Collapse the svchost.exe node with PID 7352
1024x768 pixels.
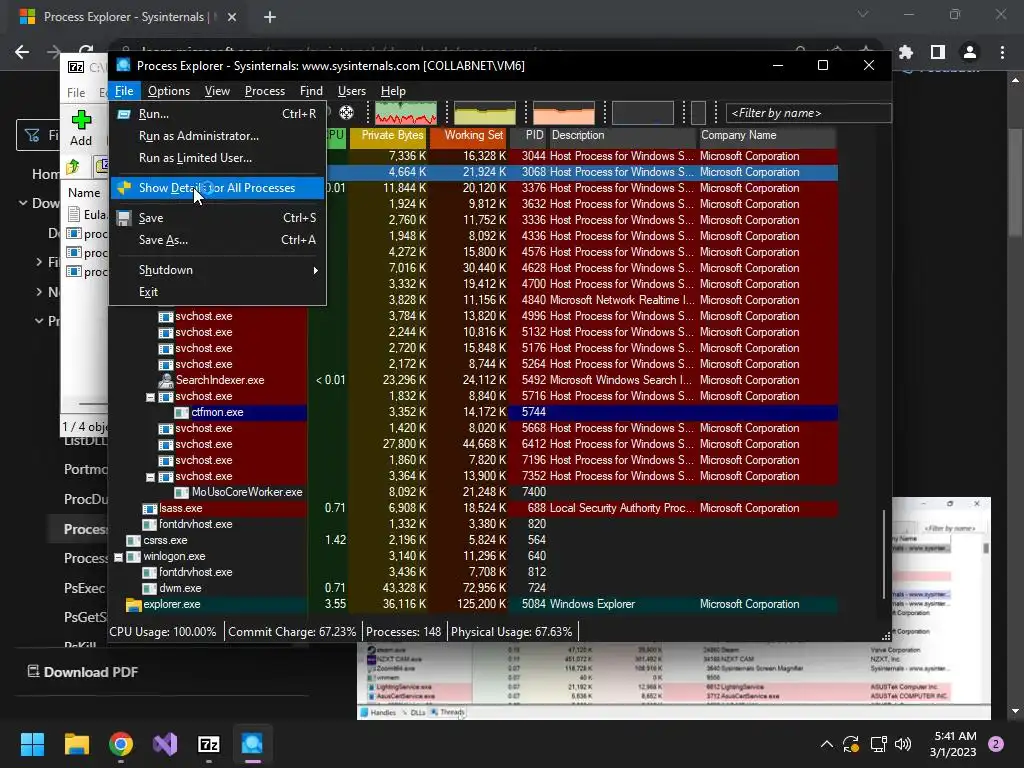coord(150,477)
